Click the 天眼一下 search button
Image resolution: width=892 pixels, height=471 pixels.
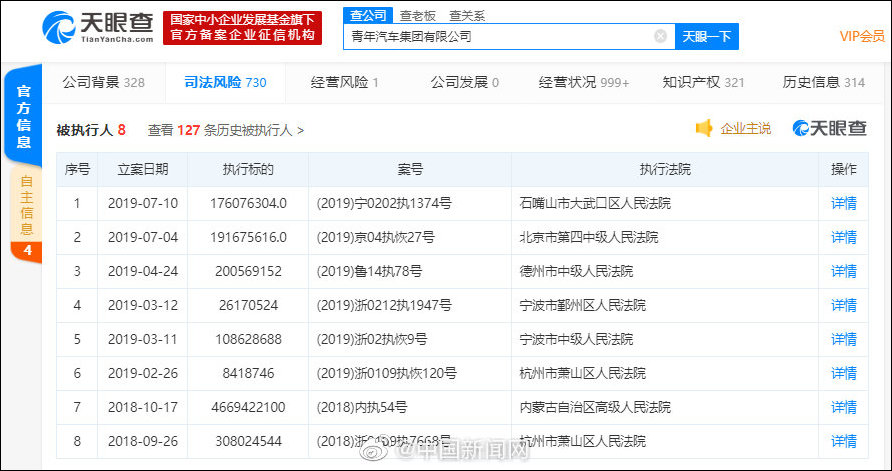pyautogui.click(x=707, y=36)
